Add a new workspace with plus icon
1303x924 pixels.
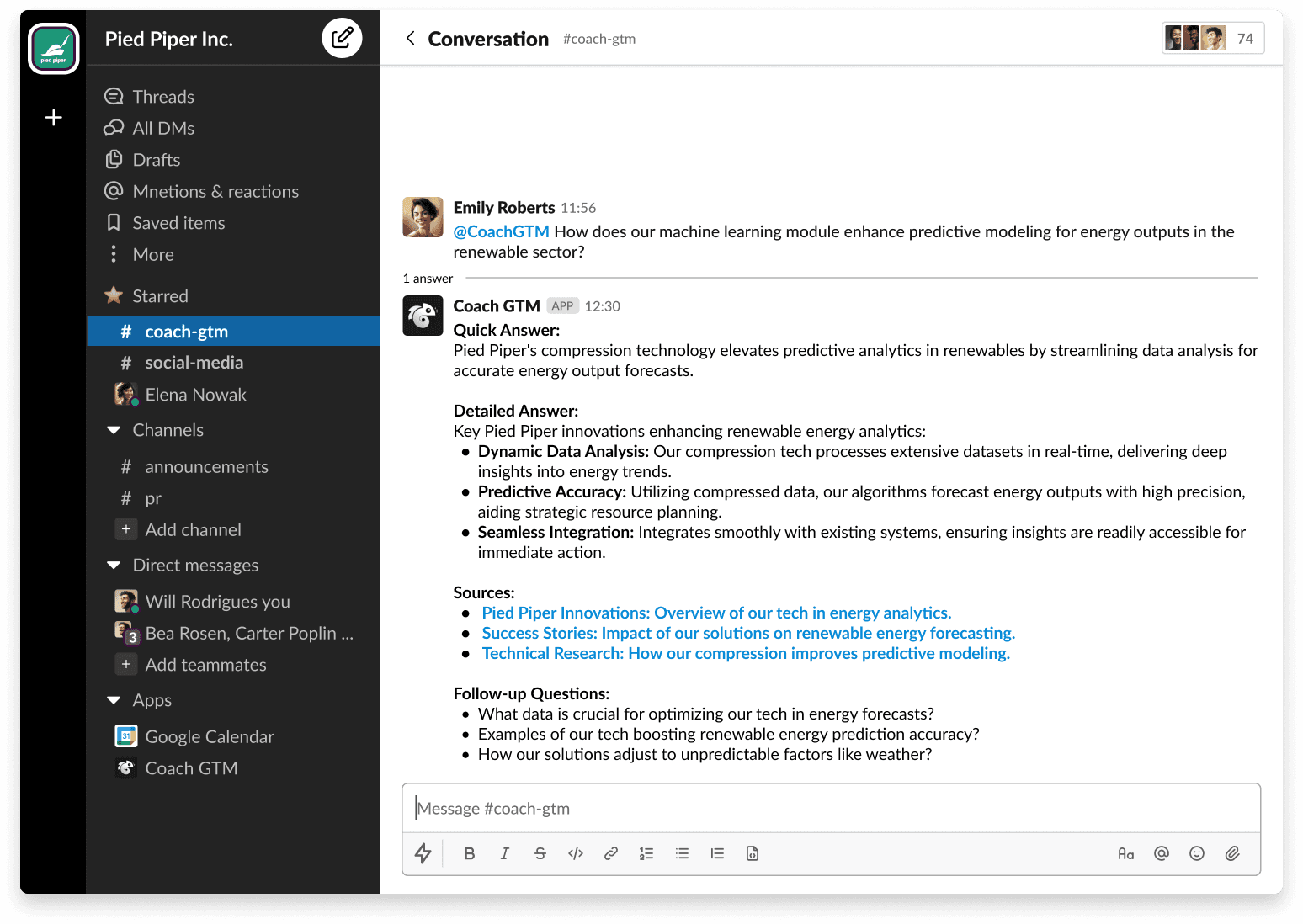[x=54, y=118]
